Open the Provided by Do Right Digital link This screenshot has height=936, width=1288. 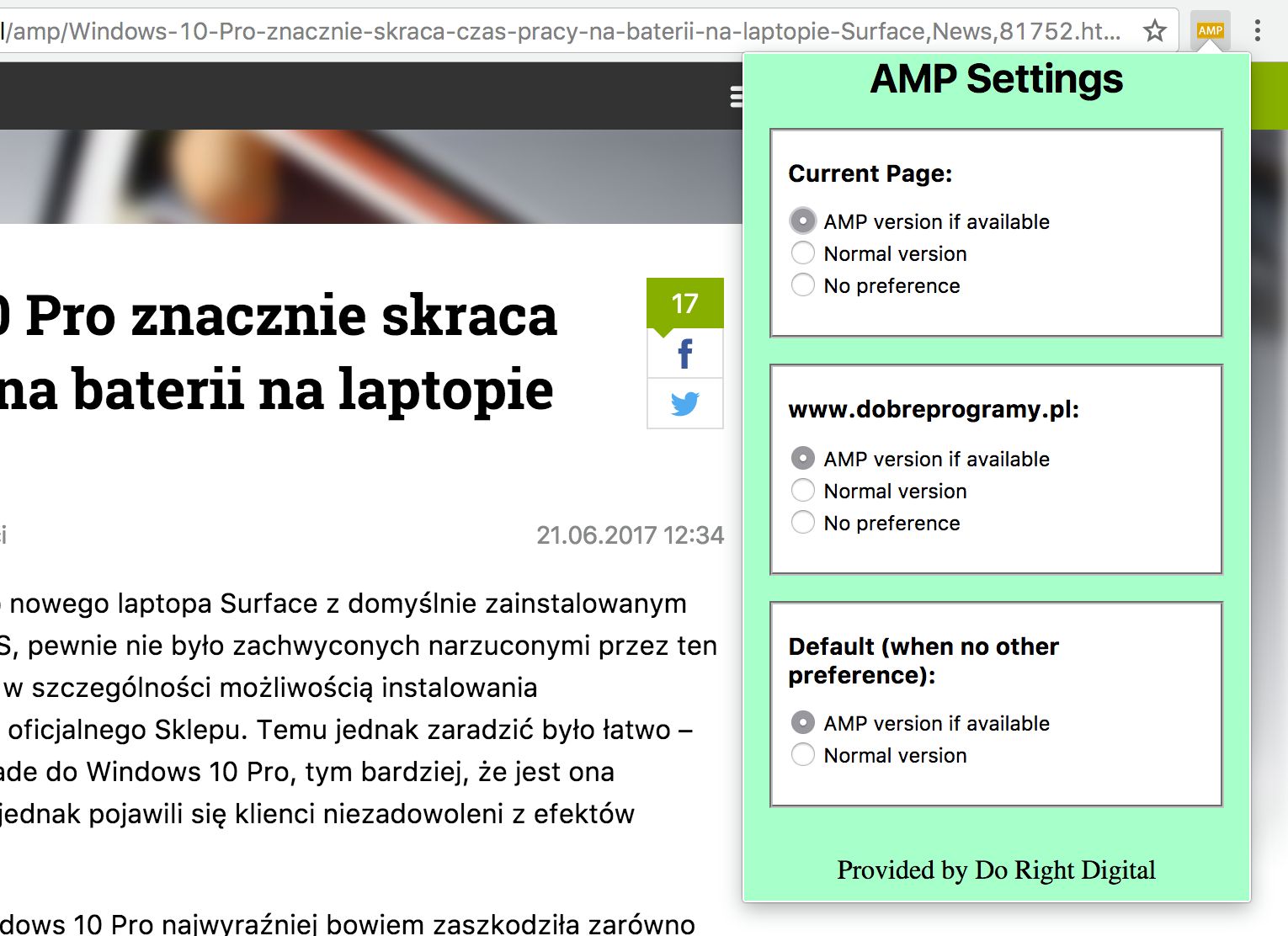tap(996, 870)
